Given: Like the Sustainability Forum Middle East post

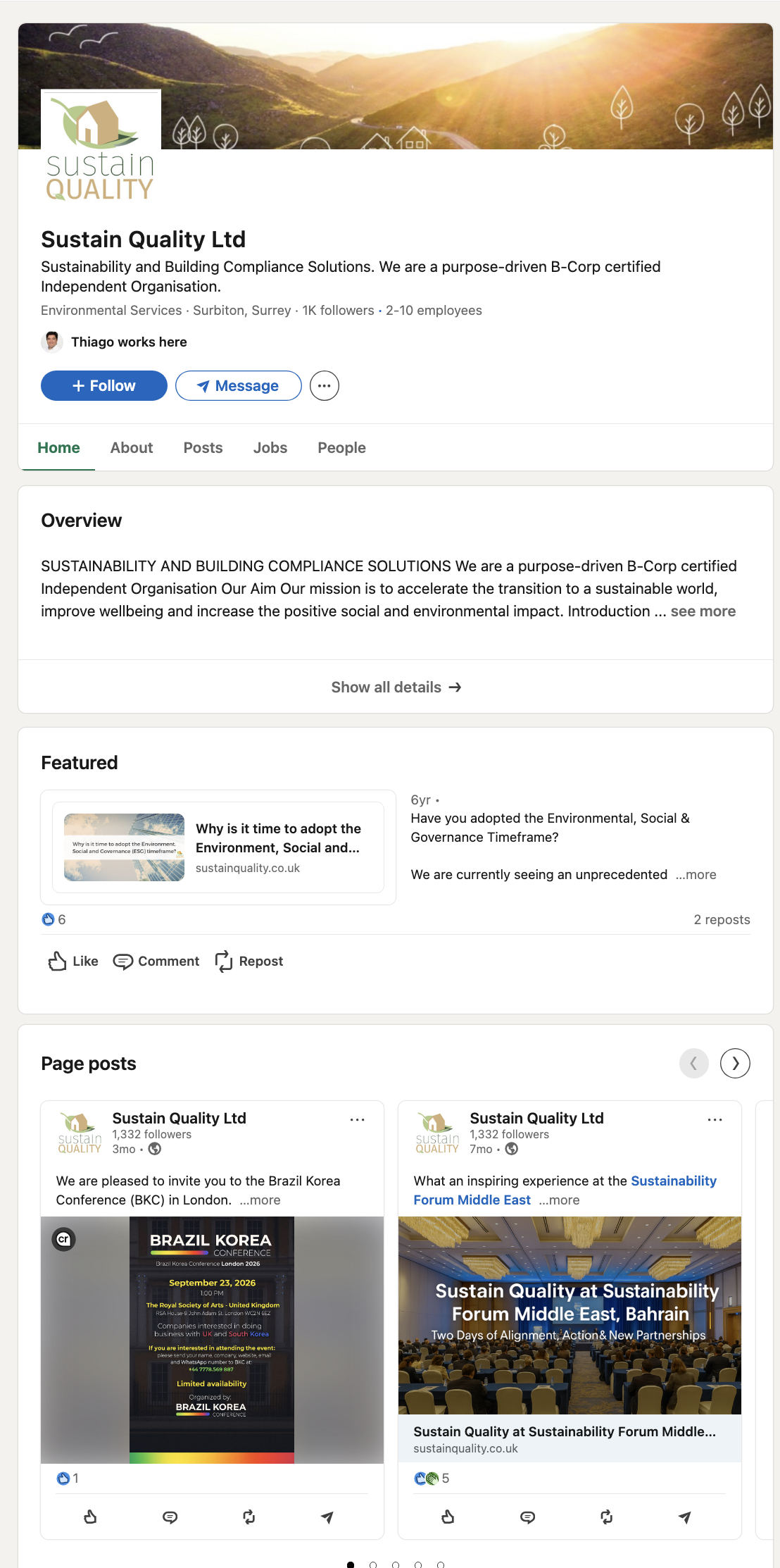Looking at the screenshot, I should (x=448, y=1517).
